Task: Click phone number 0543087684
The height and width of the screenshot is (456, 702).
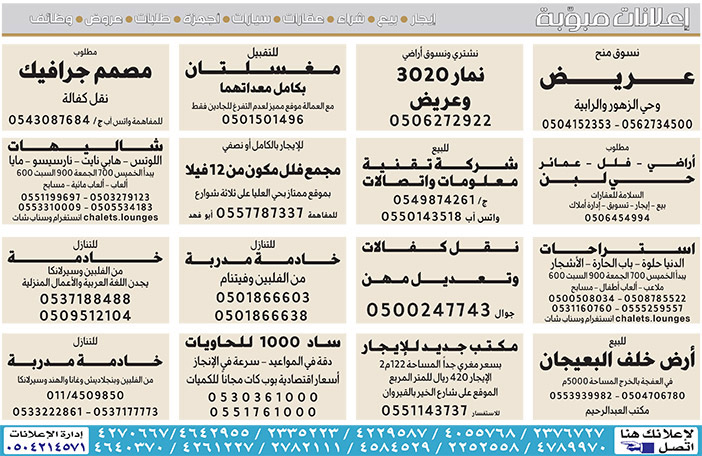Action: point(49,120)
